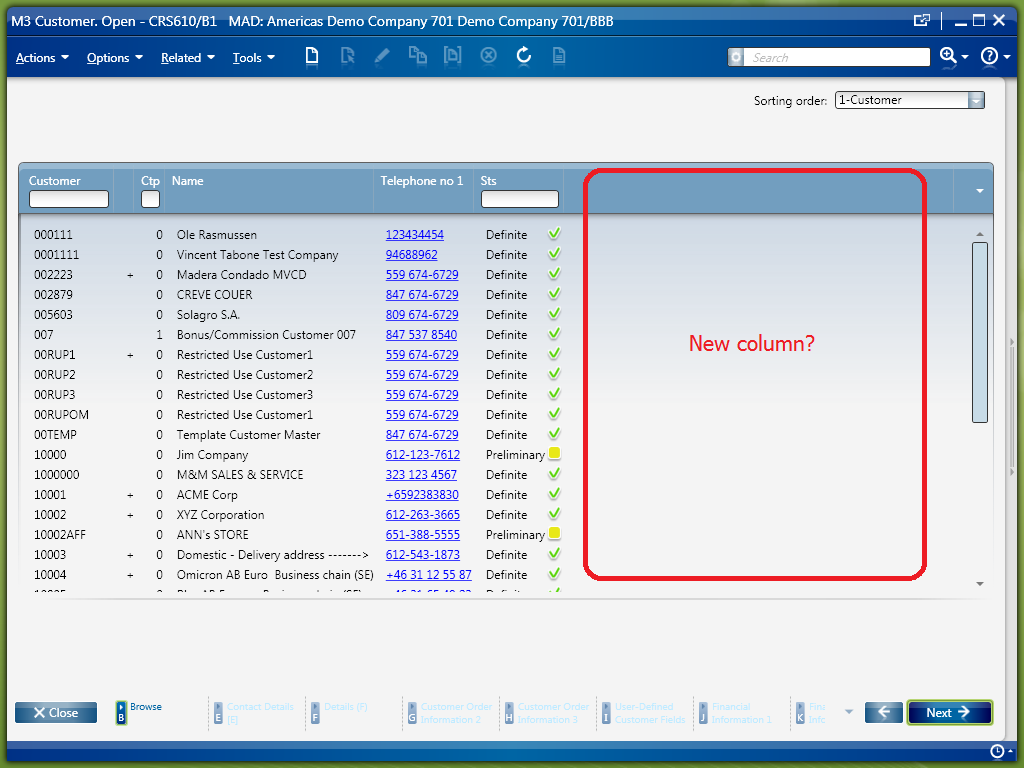Click the Next button
The width and height of the screenshot is (1024, 768).
click(x=949, y=712)
